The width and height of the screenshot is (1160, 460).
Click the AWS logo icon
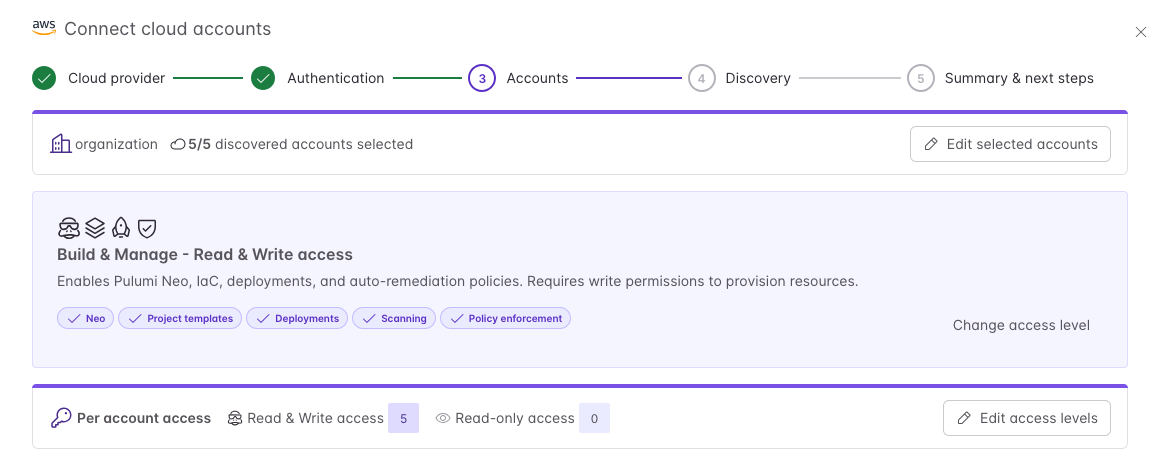coord(44,27)
